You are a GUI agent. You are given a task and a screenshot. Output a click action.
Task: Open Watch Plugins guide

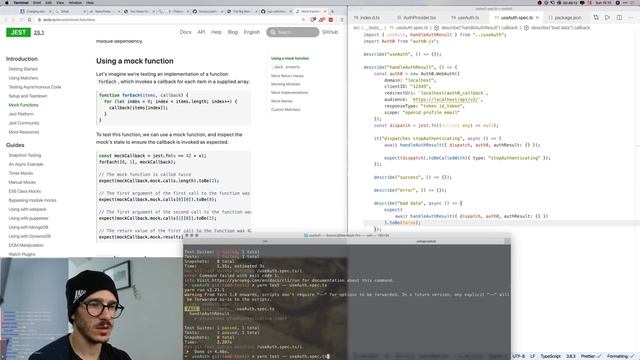coord(22,254)
